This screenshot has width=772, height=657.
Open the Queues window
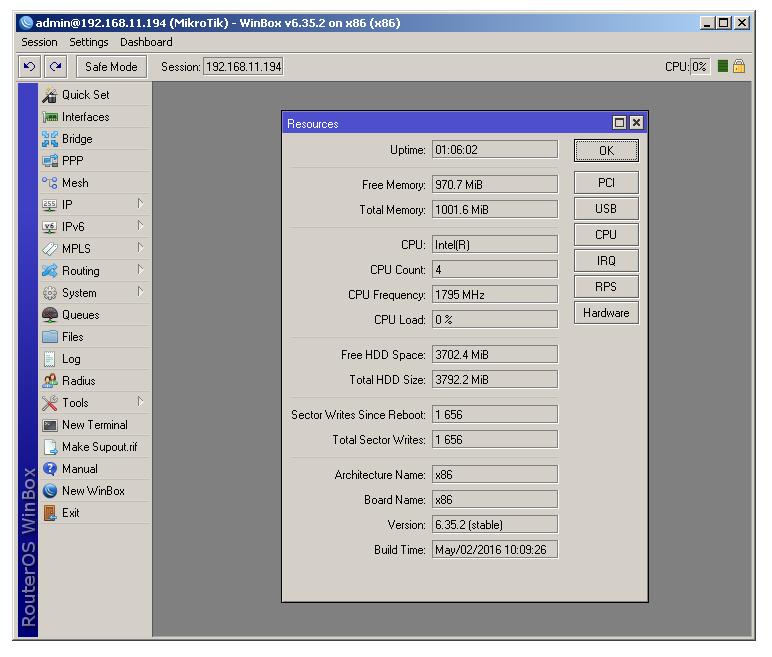(80, 315)
